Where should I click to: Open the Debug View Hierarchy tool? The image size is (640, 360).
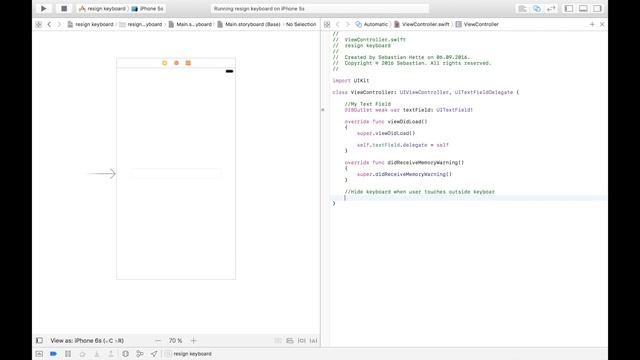coord(125,354)
